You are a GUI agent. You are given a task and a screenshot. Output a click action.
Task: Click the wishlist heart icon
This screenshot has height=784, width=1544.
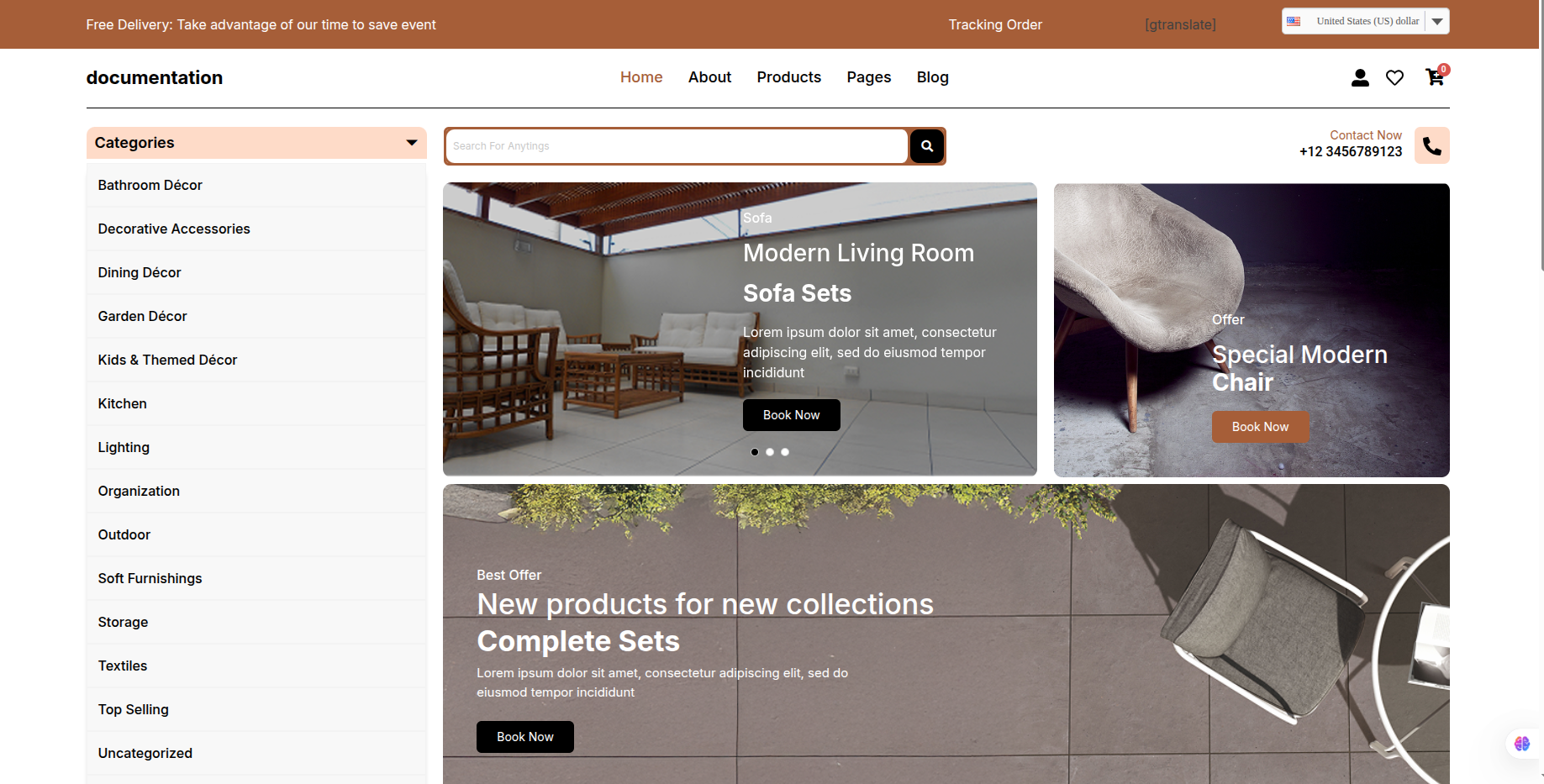[1394, 77]
